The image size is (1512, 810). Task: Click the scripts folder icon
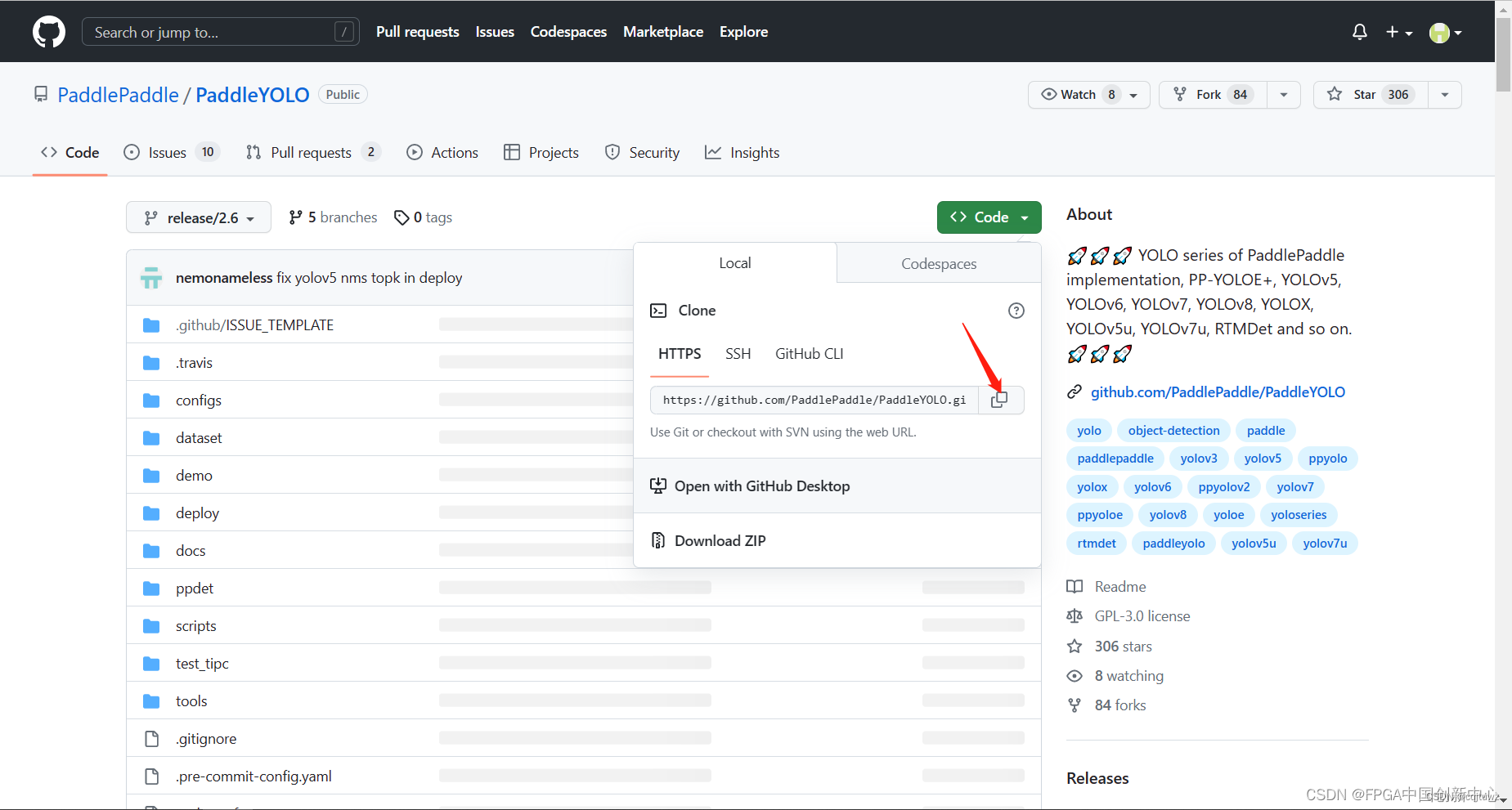coord(151,626)
